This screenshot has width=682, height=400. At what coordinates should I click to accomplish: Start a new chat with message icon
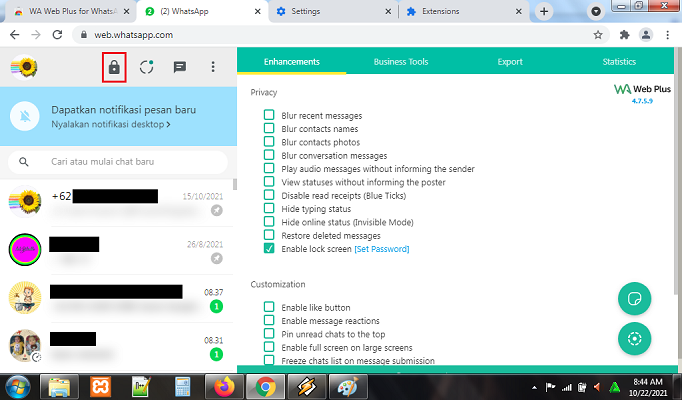[x=180, y=67]
